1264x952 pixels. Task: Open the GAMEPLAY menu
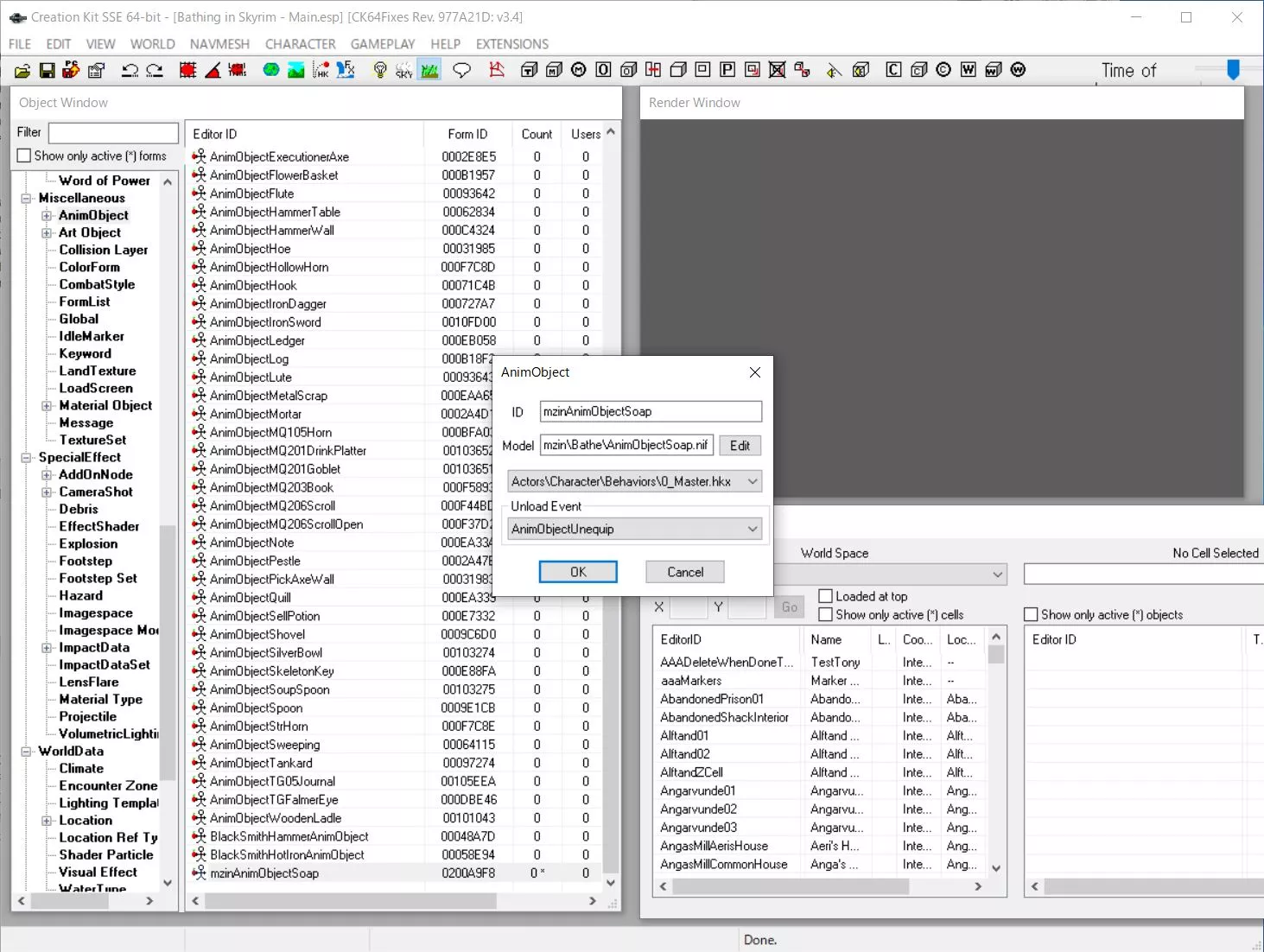383,44
